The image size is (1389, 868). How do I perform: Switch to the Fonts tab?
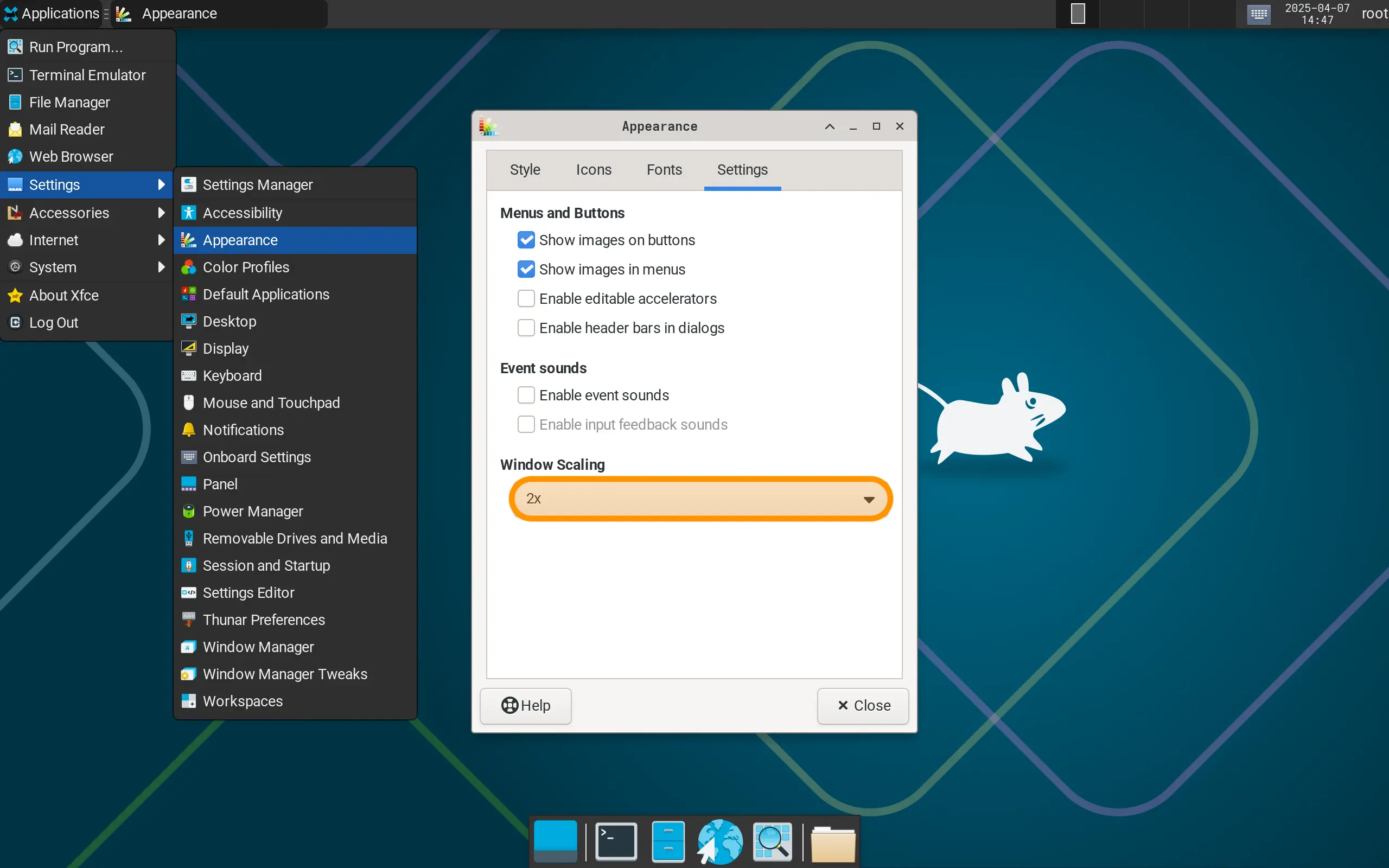pos(664,170)
